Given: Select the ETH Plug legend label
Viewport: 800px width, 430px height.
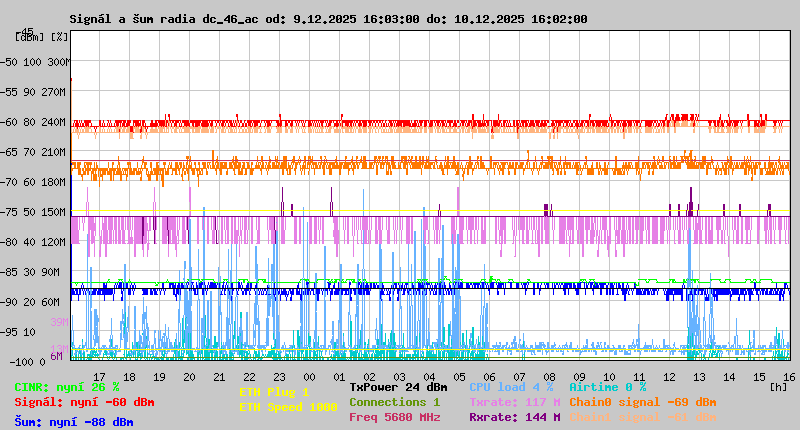Looking at the screenshot, I should click(274, 392).
